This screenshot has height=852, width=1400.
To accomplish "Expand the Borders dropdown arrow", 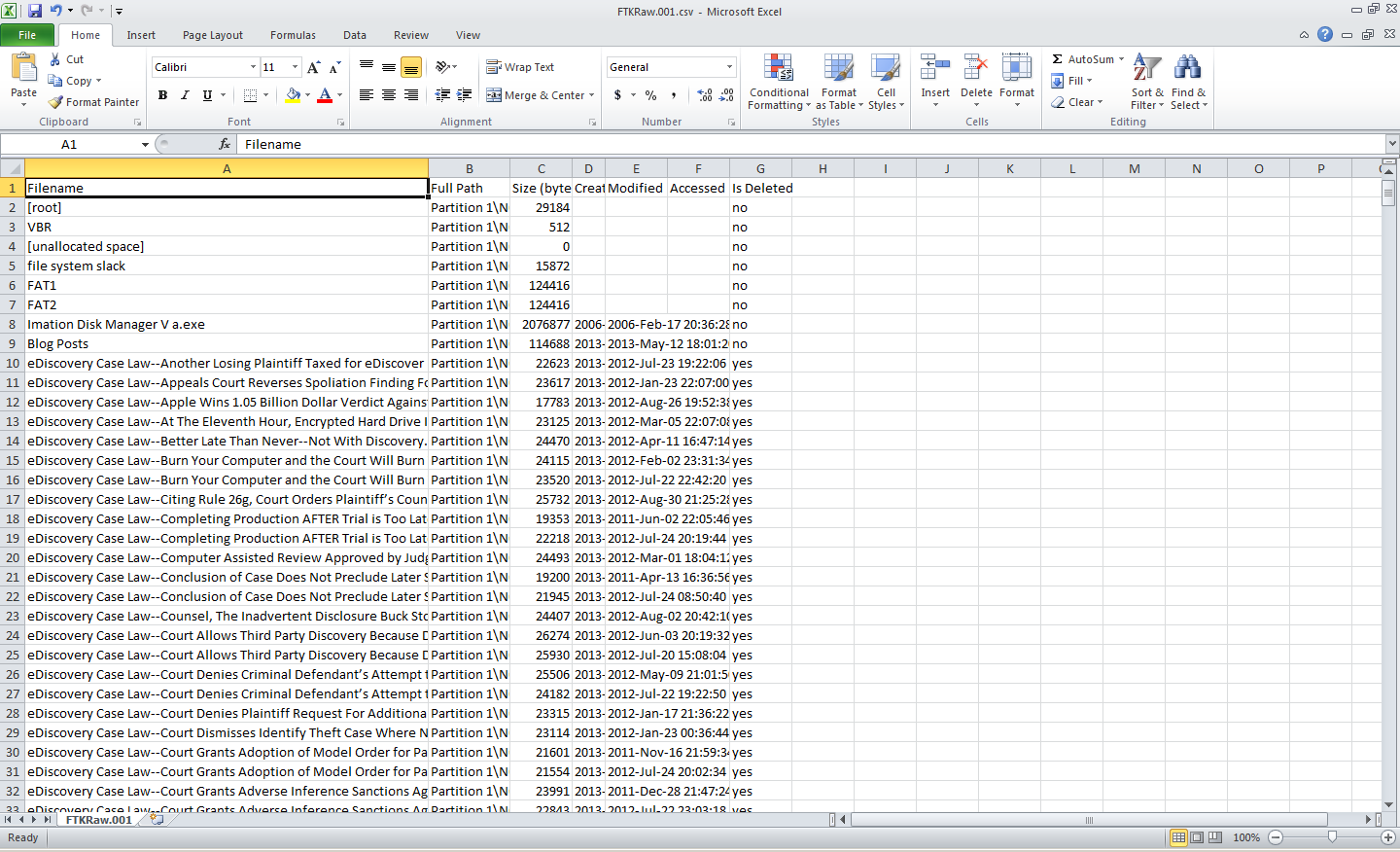I will 266,95.
